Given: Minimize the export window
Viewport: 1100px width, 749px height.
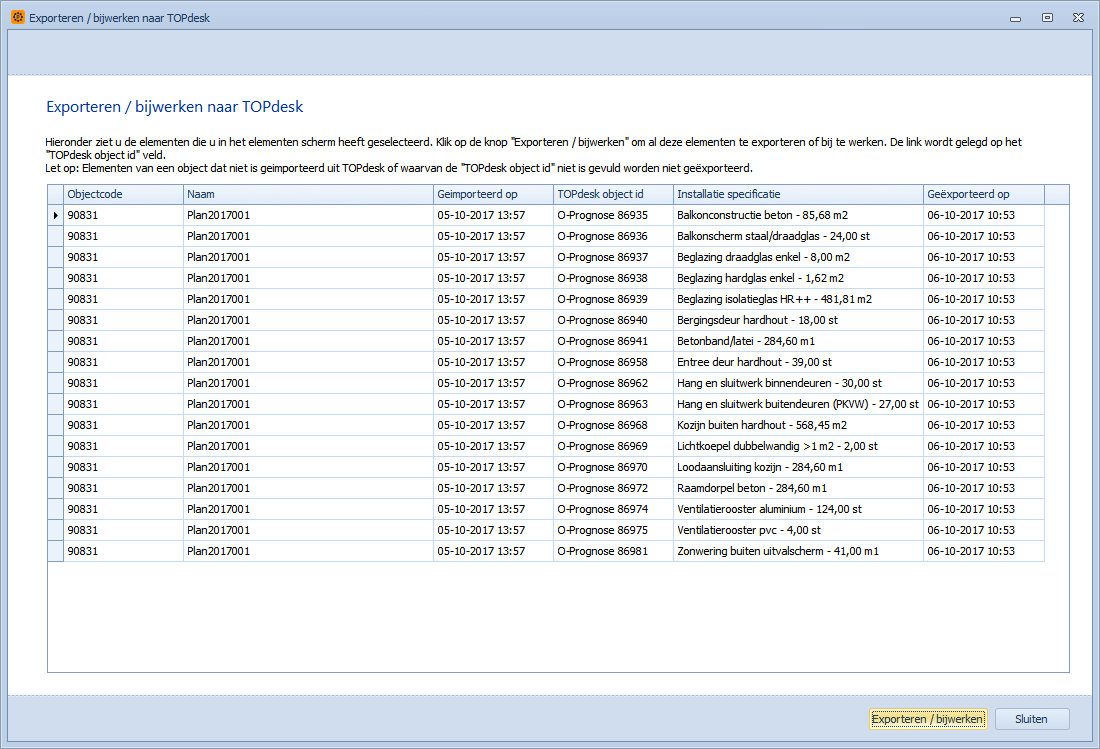Looking at the screenshot, I should pos(1015,17).
